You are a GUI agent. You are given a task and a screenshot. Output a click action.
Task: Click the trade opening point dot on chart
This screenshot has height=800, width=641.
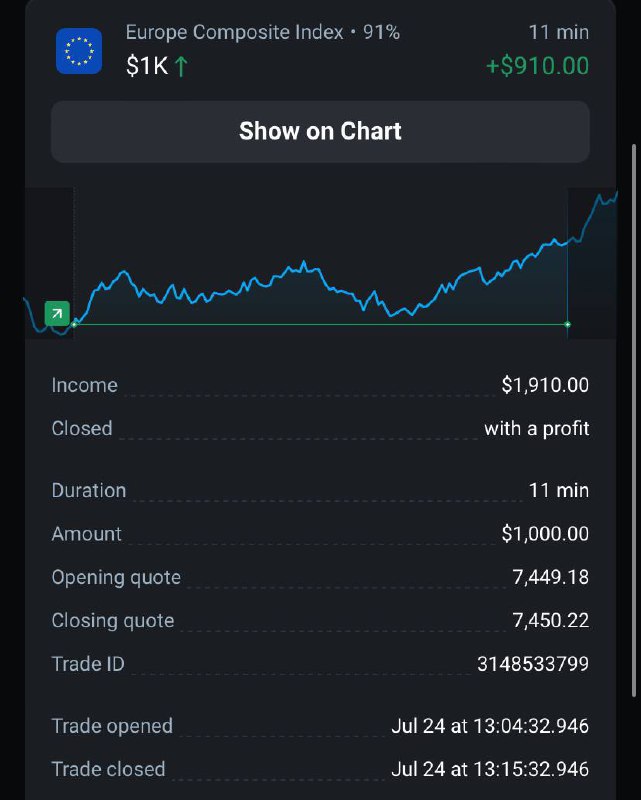point(75,324)
